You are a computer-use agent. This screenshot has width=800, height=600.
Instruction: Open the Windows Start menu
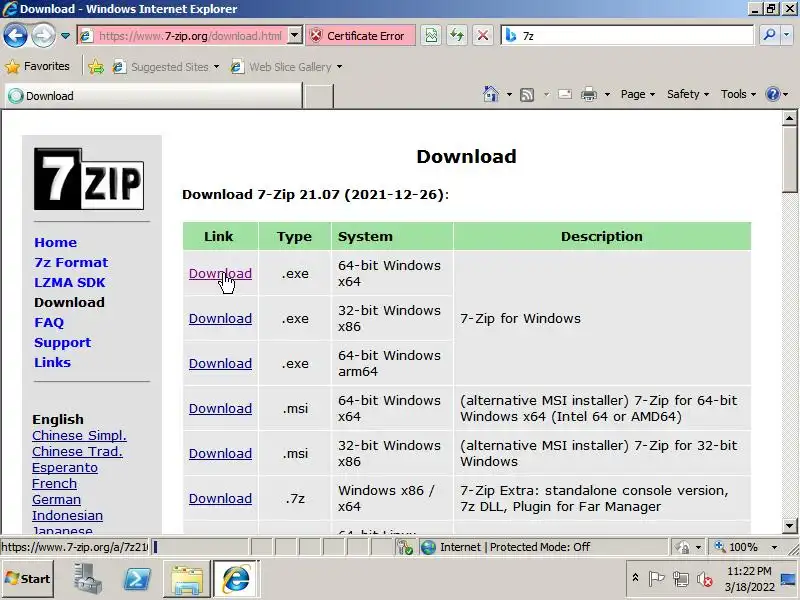pyautogui.click(x=28, y=579)
